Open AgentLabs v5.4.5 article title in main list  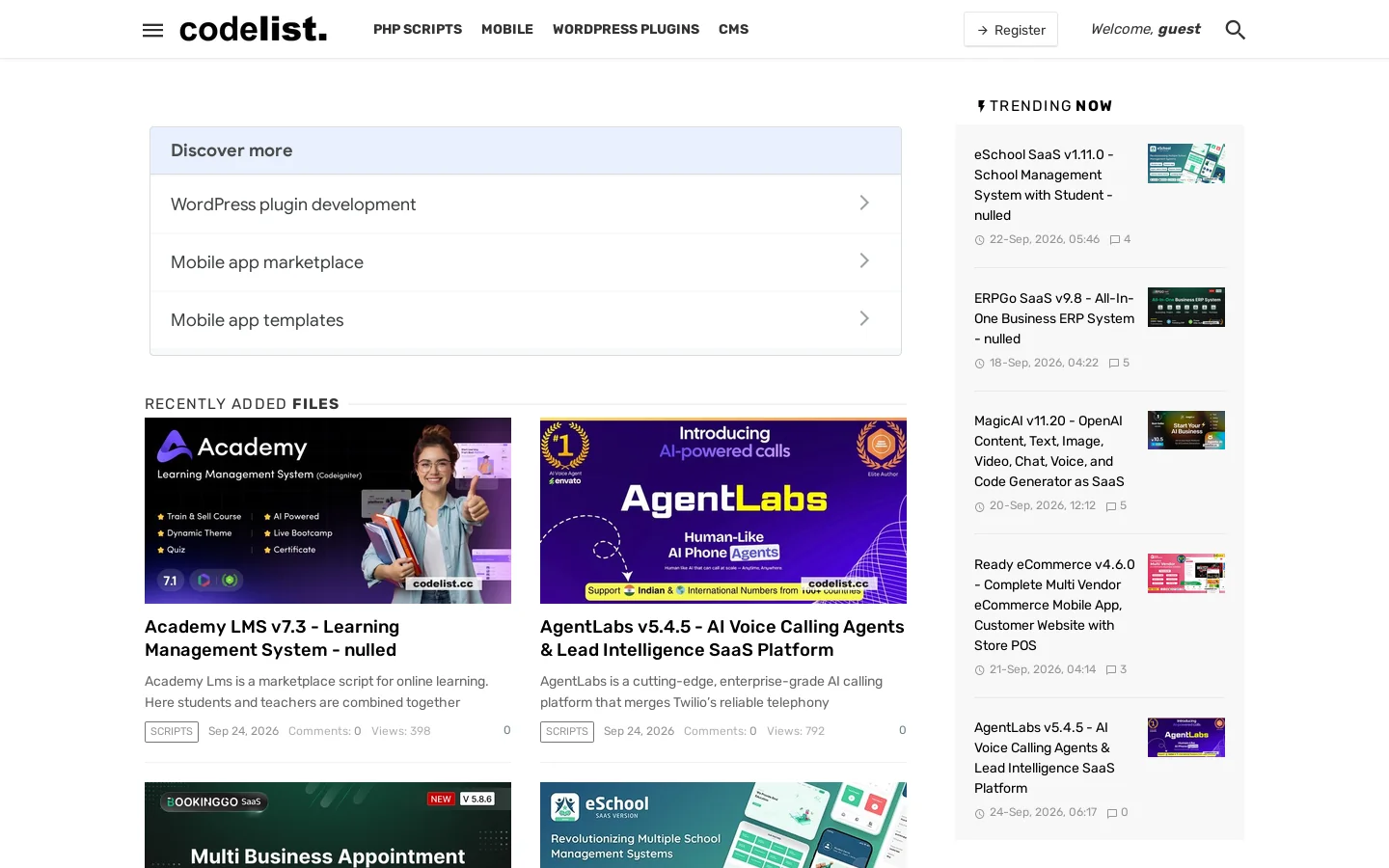(722, 638)
